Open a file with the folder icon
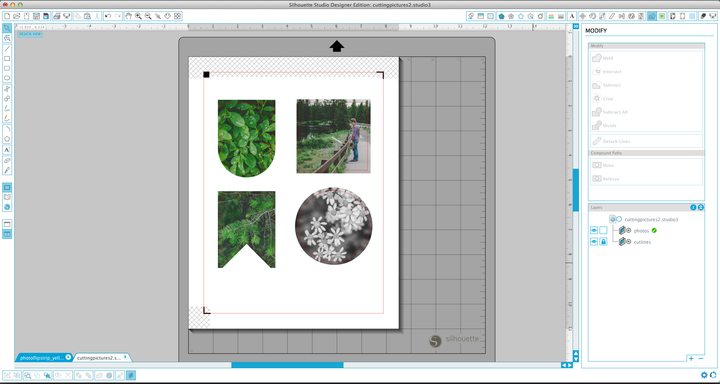Image resolution: width=720 pixels, height=384 pixels. [17, 16]
